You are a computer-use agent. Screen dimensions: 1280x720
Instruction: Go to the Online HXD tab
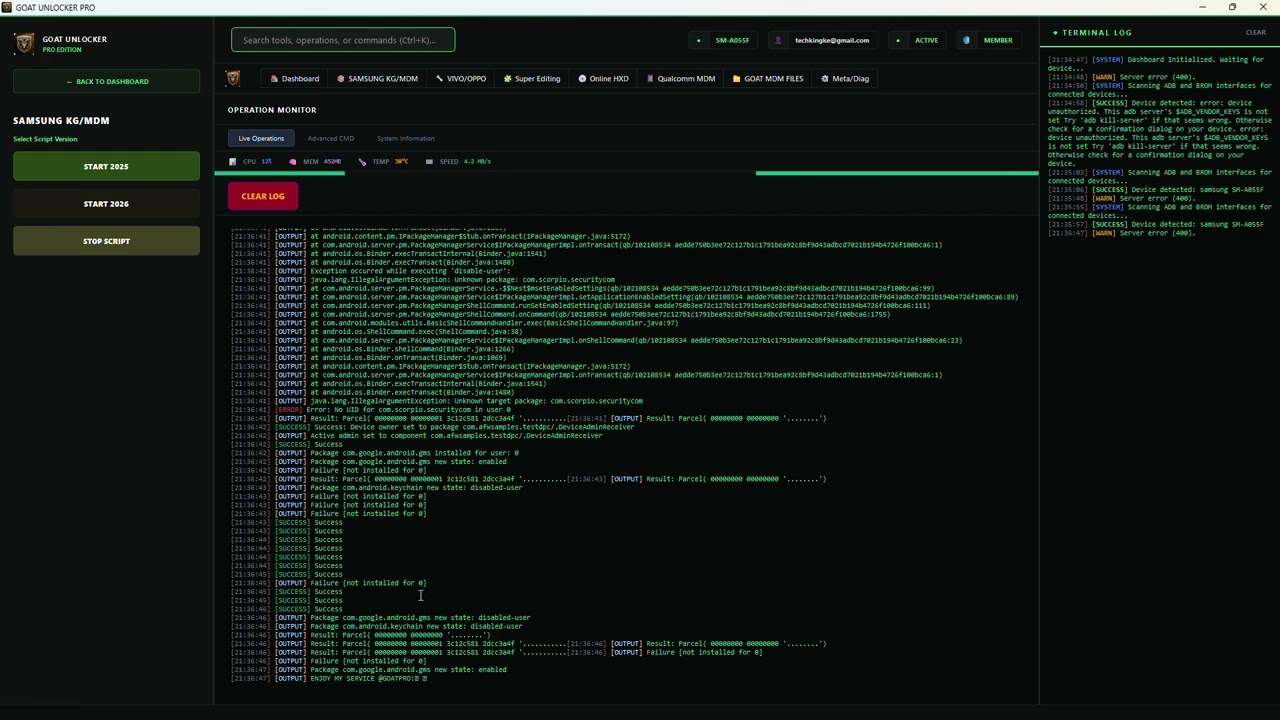click(603, 79)
